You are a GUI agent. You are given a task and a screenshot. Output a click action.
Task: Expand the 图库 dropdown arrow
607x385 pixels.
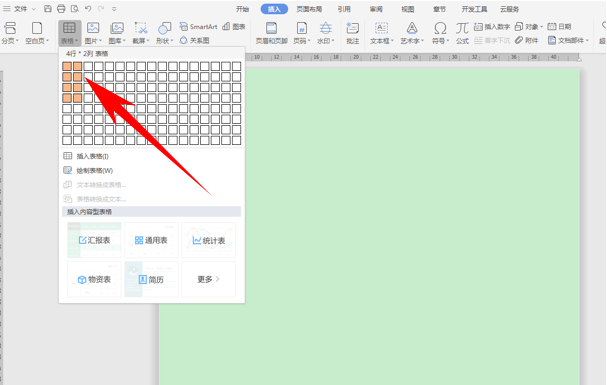tap(124, 41)
